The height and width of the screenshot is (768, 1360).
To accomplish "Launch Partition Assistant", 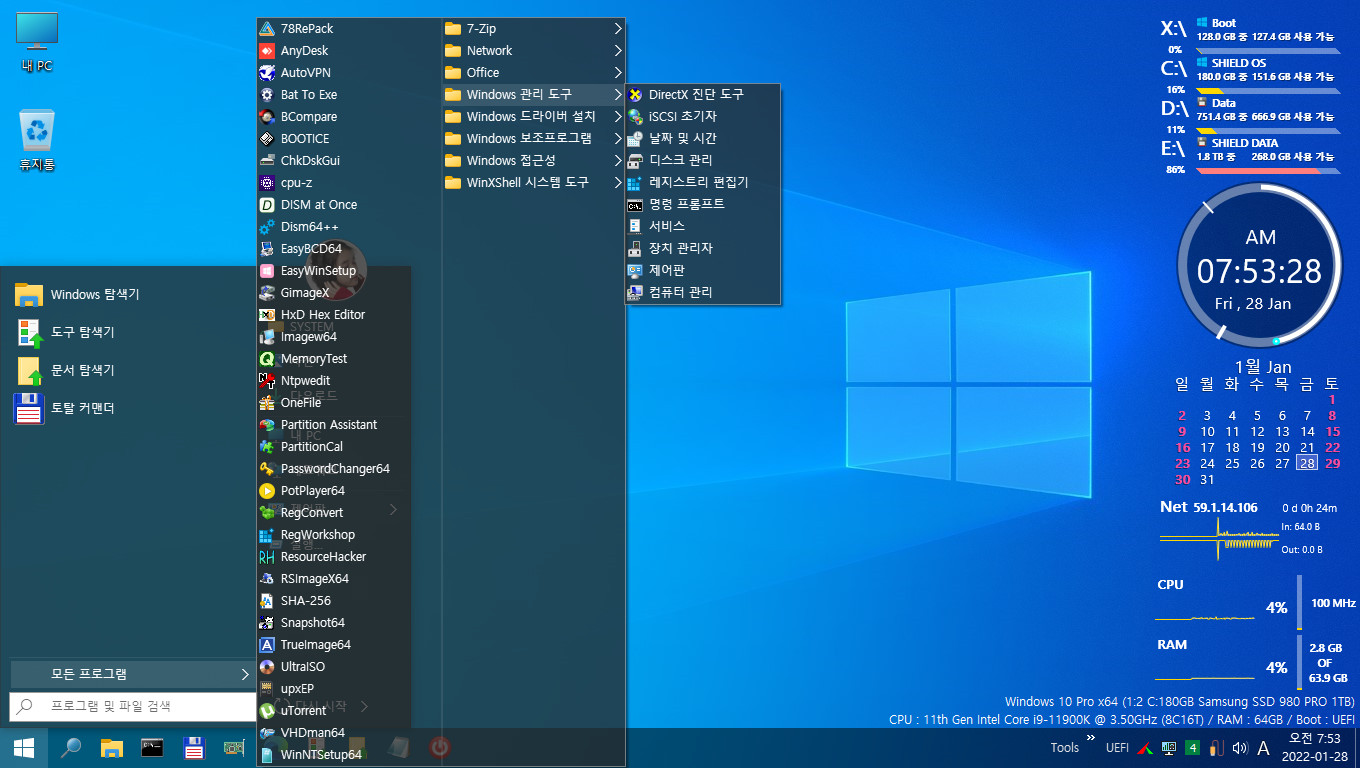I will [349, 424].
